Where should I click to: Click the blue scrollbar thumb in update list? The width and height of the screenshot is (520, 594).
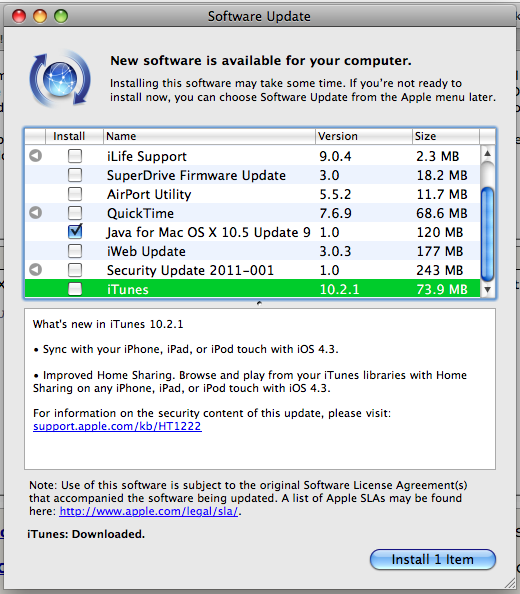487,234
